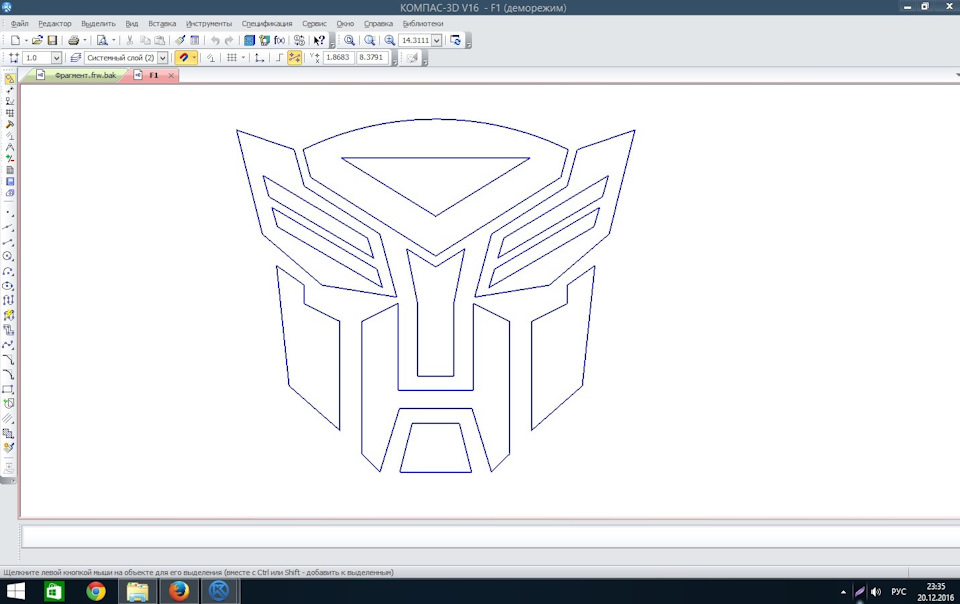Open the Выделить menu
Screen dimensions: 960x604
click(98, 24)
